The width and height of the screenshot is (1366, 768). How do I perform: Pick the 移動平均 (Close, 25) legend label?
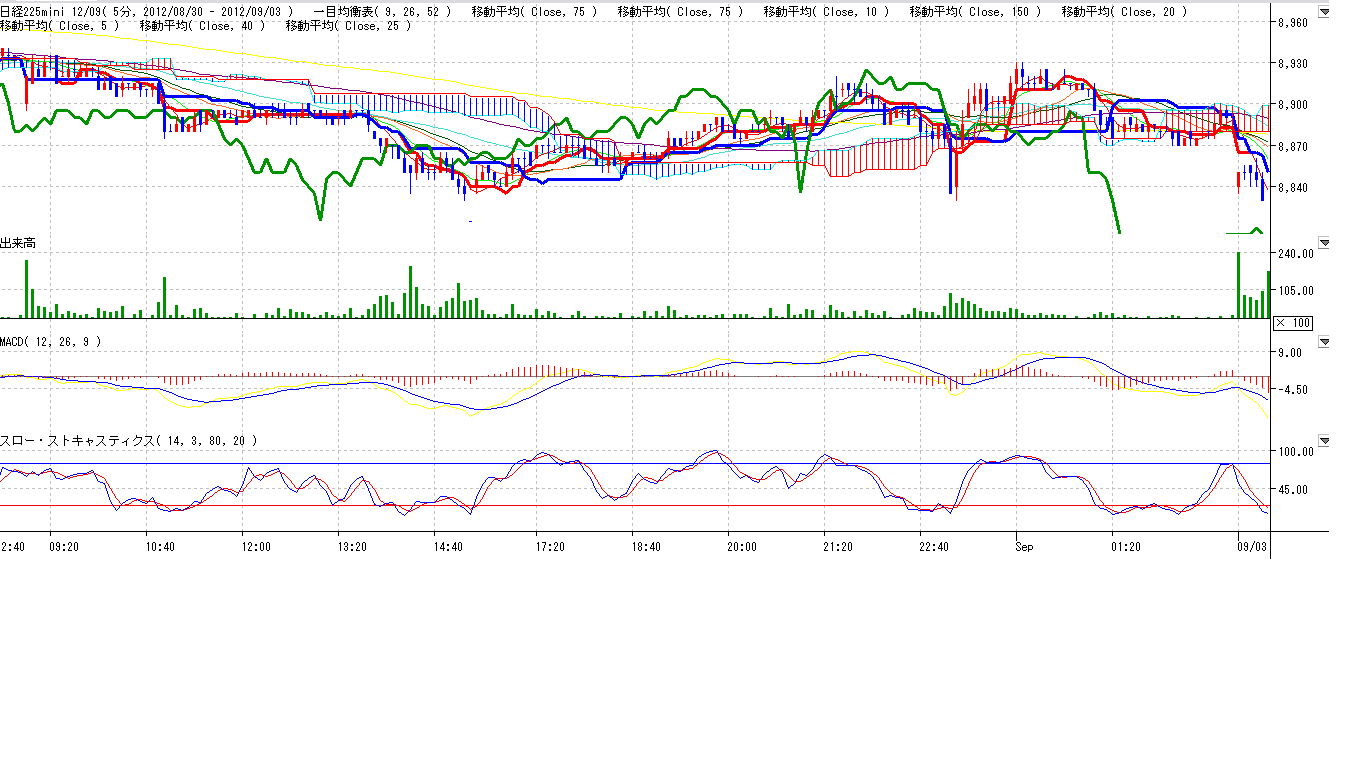coord(348,25)
